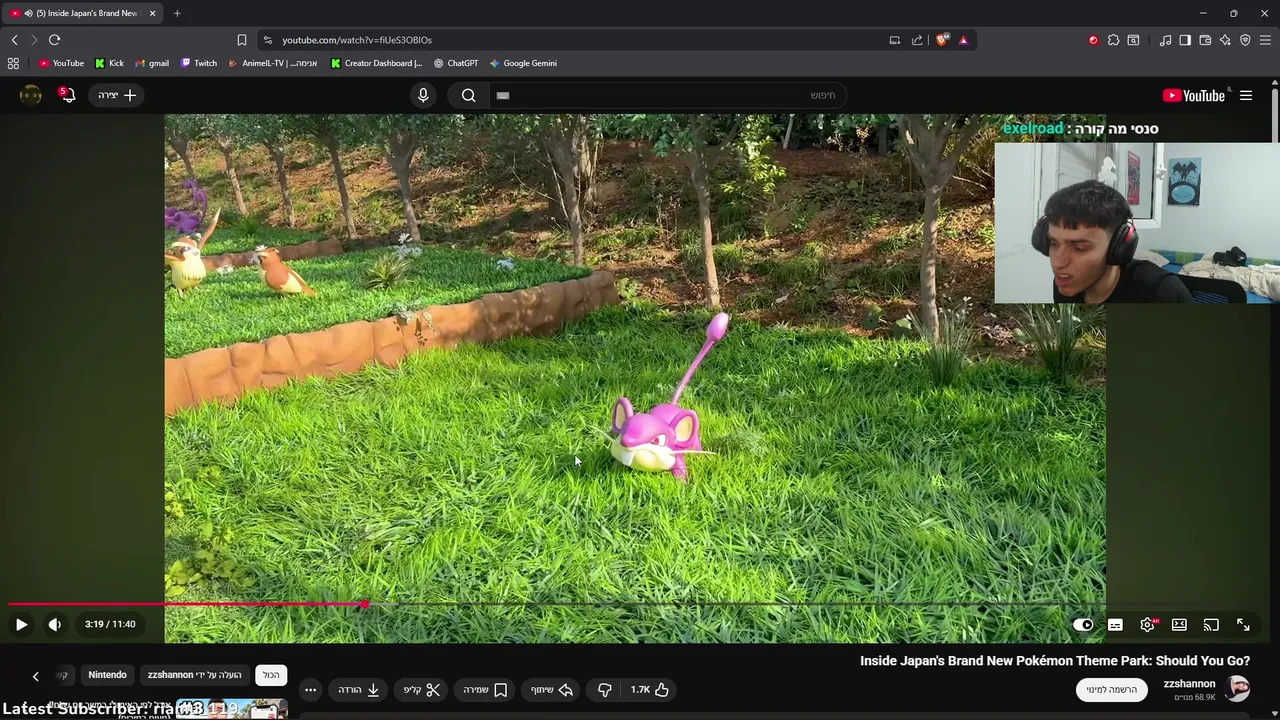
Task: Click the 3:19 / 11:40 time display
Action: (110, 624)
